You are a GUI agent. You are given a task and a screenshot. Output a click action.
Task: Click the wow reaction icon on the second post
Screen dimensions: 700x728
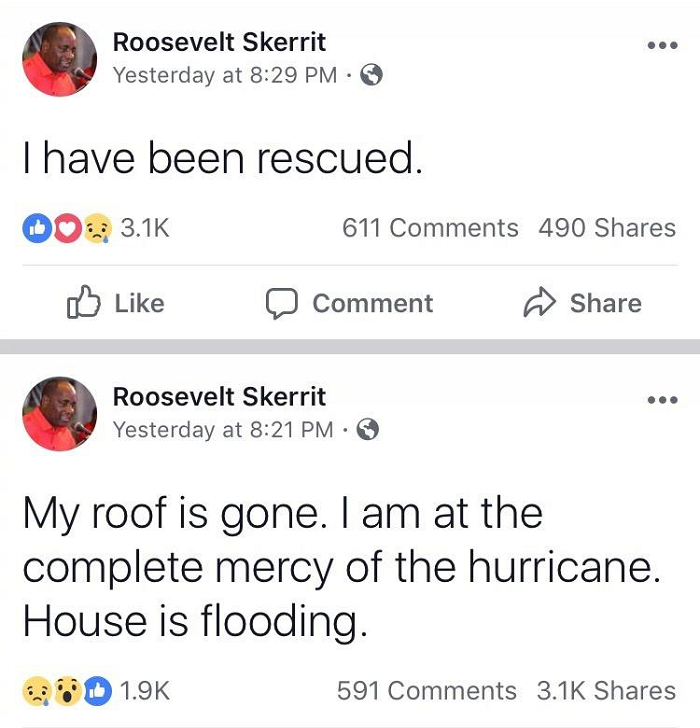pos(64,690)
